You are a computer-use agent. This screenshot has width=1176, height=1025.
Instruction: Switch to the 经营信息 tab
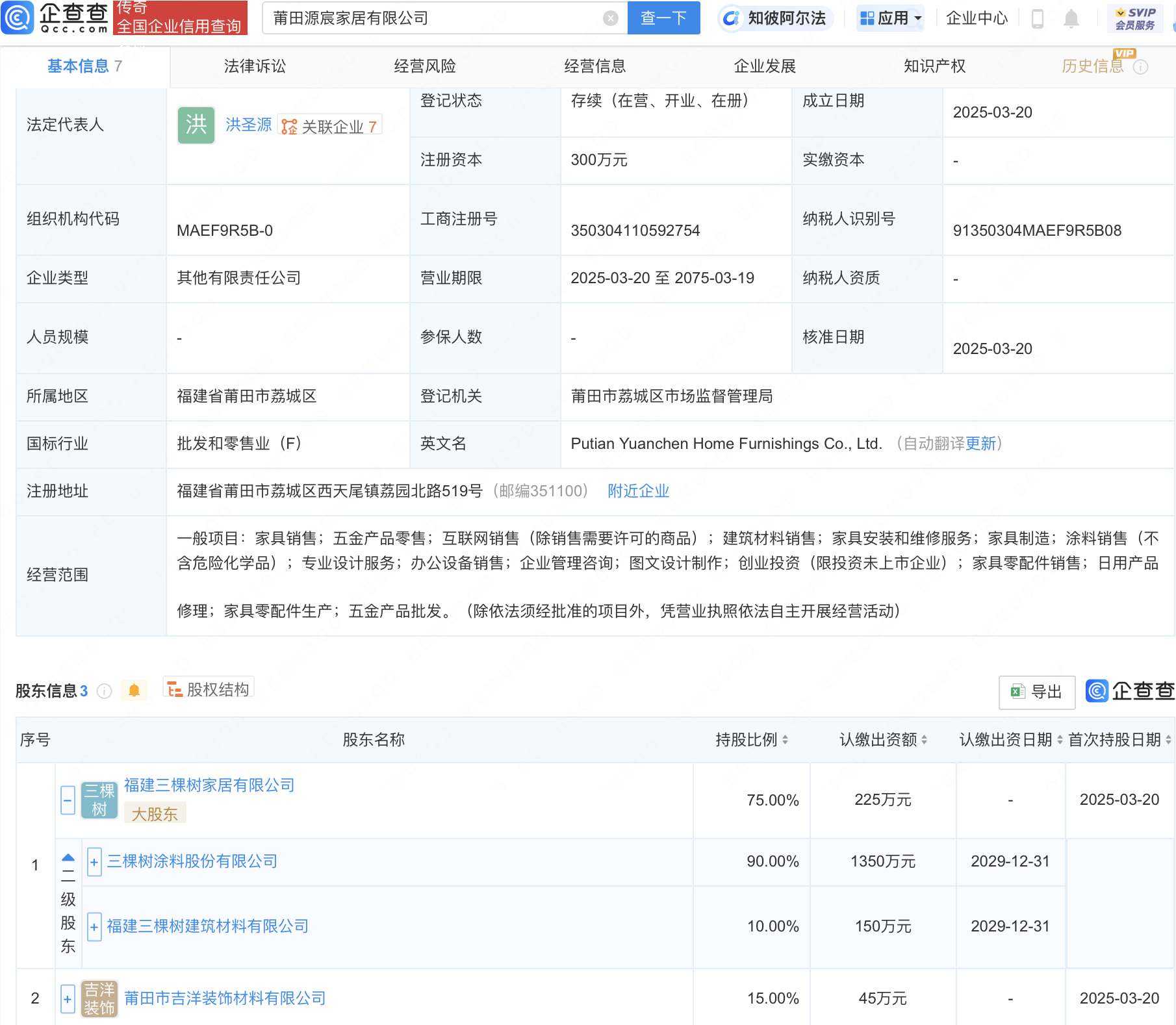coord(595,66)
